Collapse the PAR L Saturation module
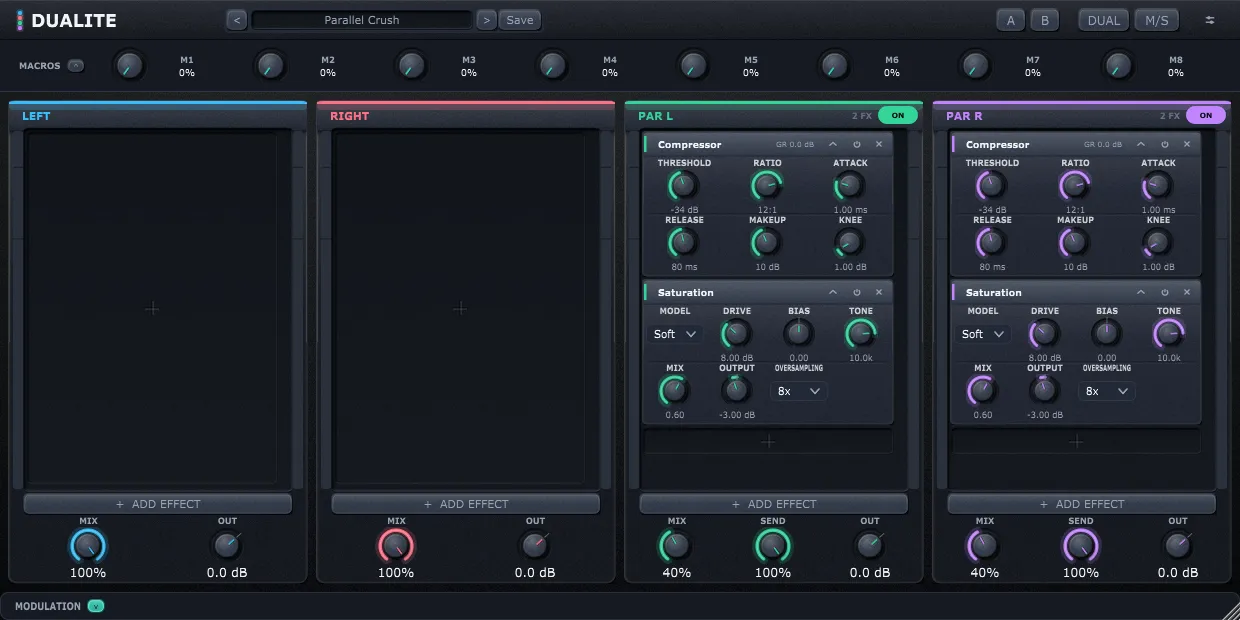The image size is (1240, 620). click(x=833, y=293)
